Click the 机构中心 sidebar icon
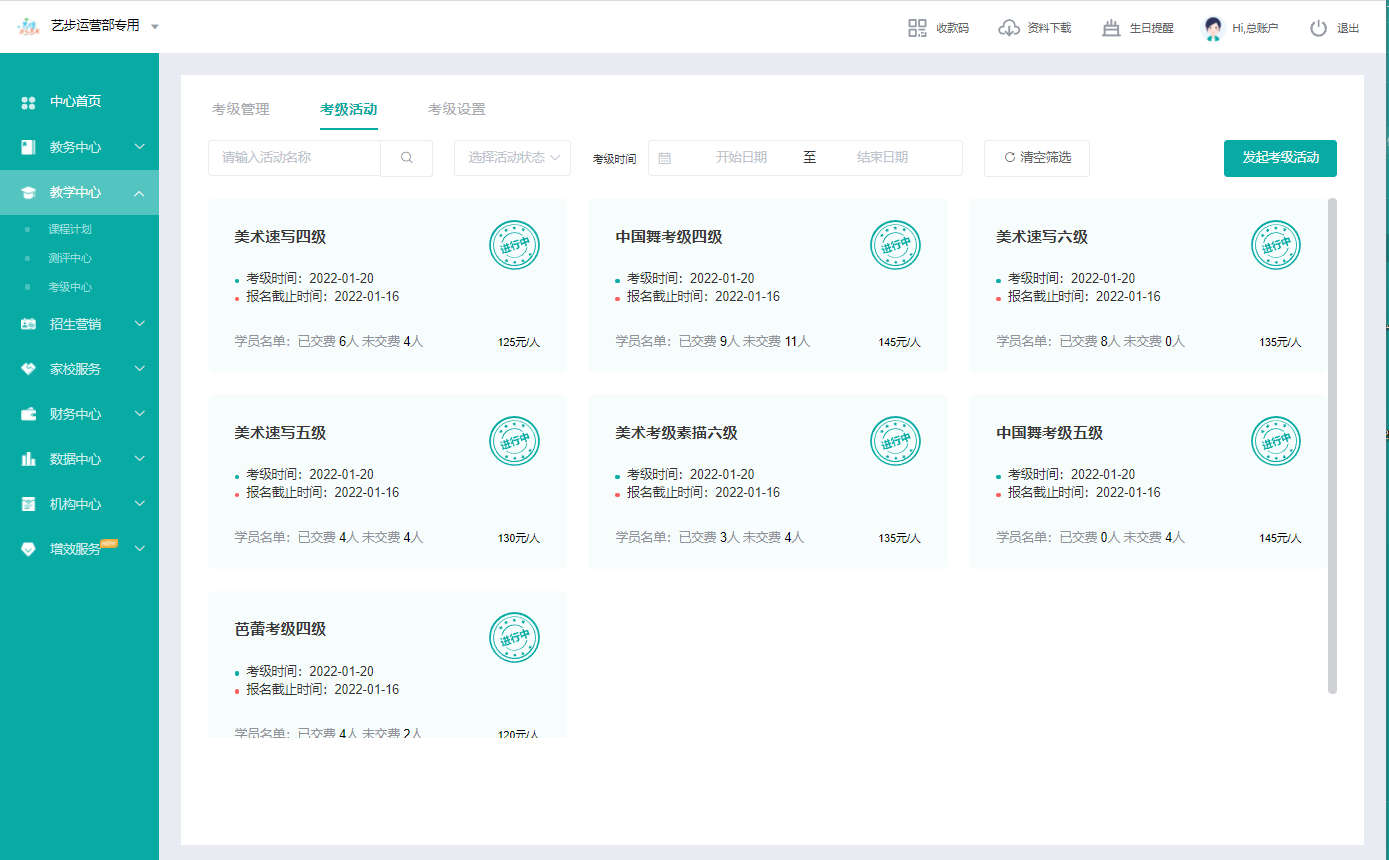 27,503
